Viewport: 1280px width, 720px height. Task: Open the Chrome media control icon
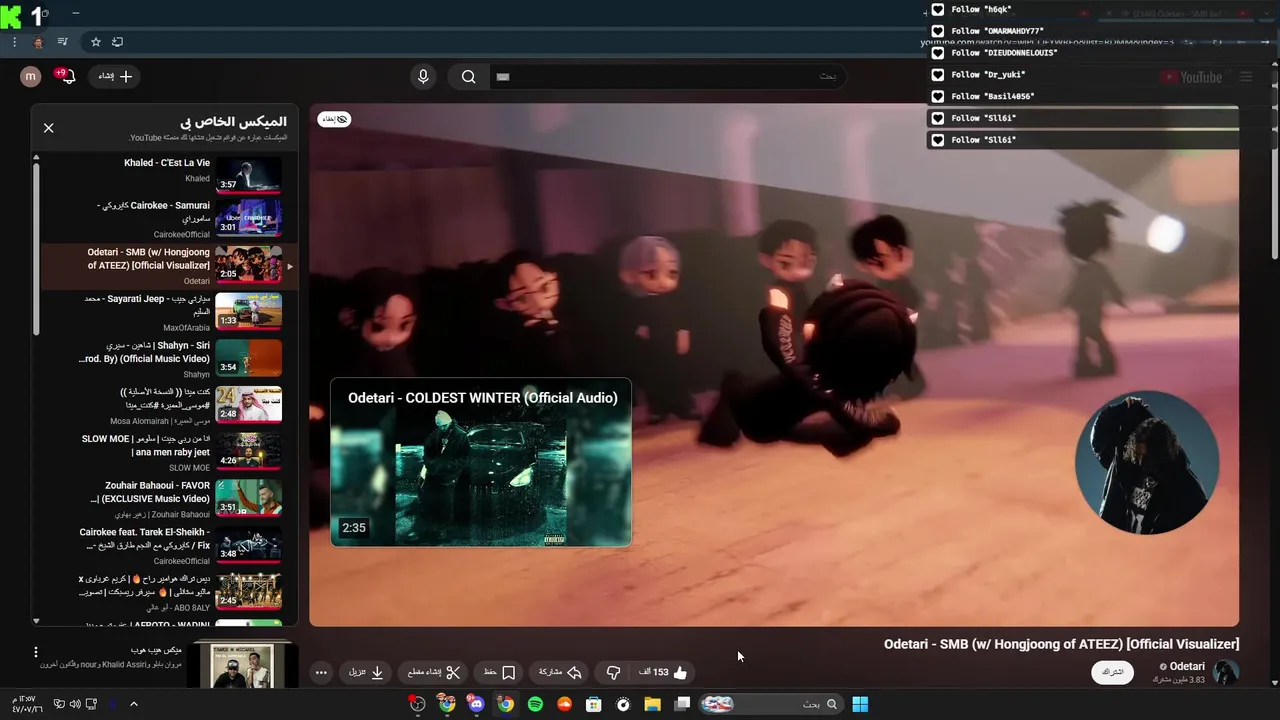[63, 42]
